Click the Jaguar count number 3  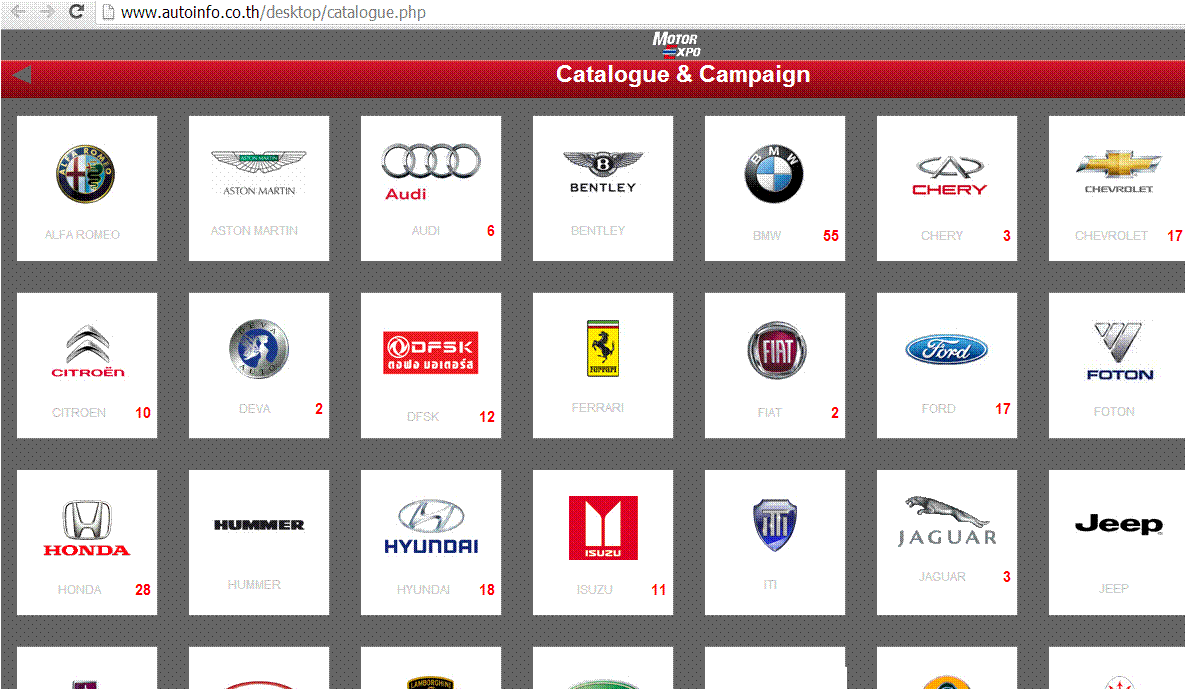click(1007, 577)
